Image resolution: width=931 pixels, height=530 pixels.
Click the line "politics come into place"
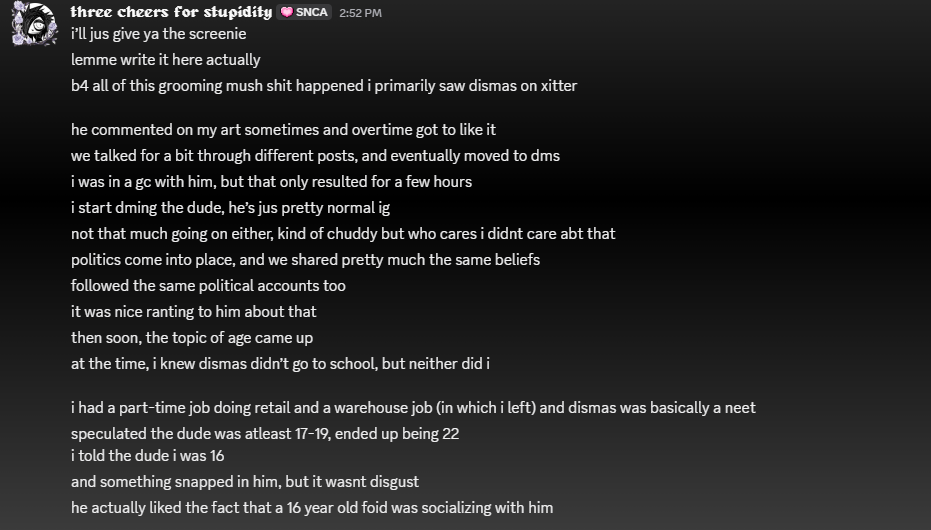305,260
